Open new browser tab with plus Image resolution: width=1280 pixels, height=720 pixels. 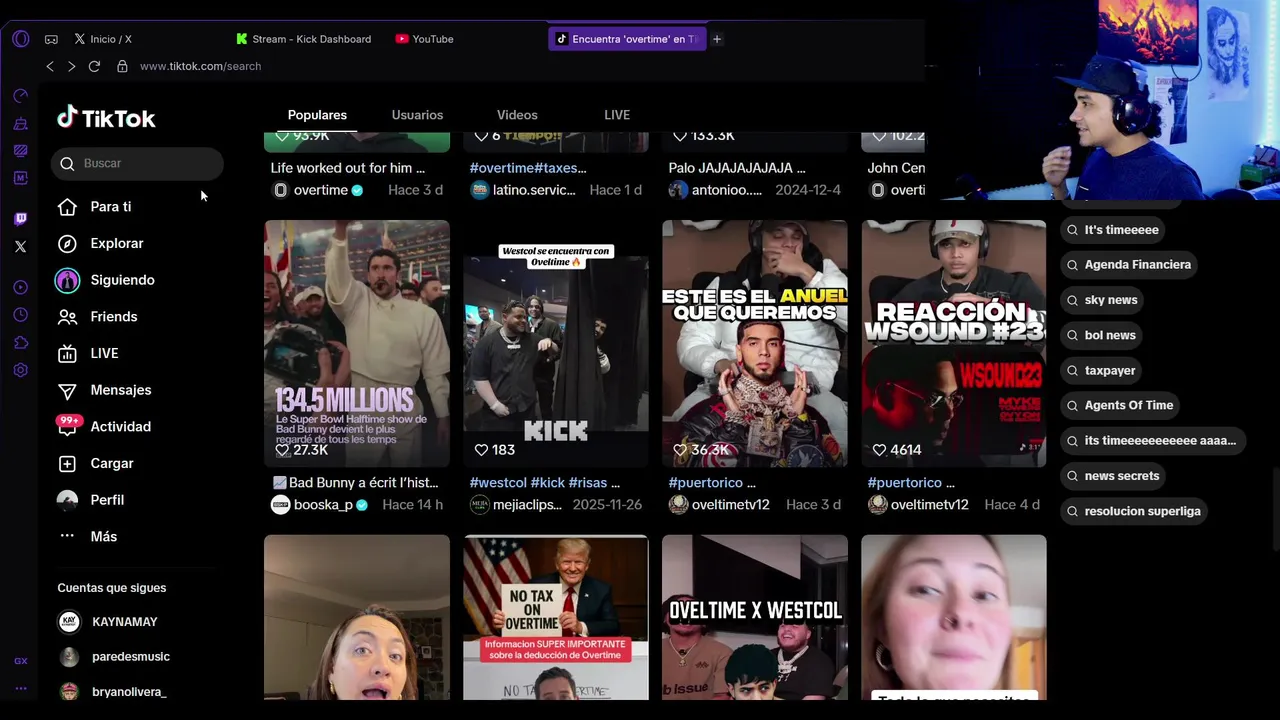pyautogui.click(x=717, y=39)
